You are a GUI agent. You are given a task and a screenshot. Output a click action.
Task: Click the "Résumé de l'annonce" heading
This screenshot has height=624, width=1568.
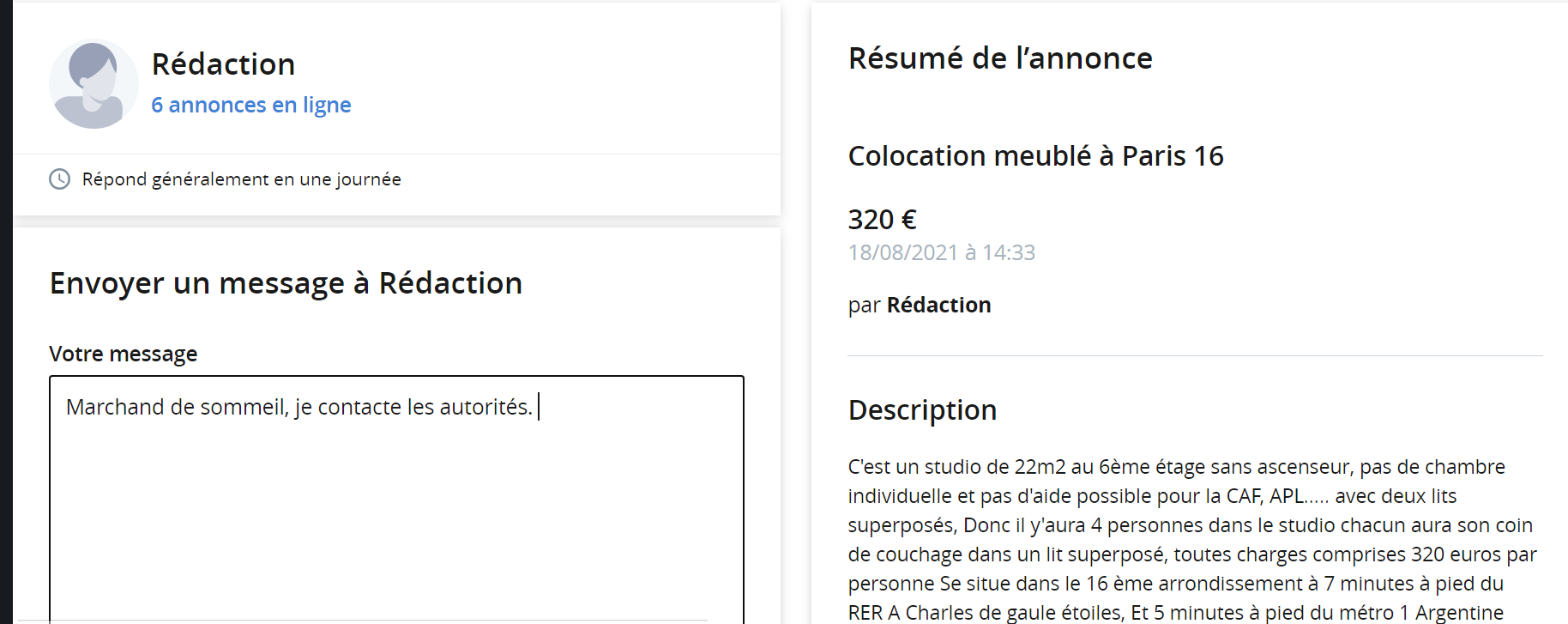coord(999,58)
